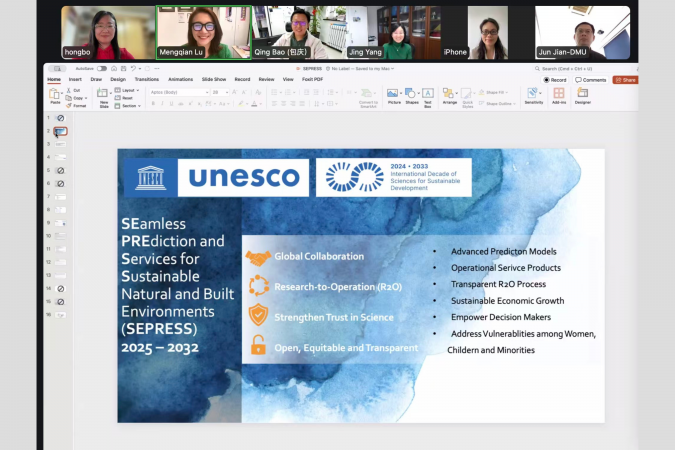Click the Home icon in the title bar

[114, 68]
